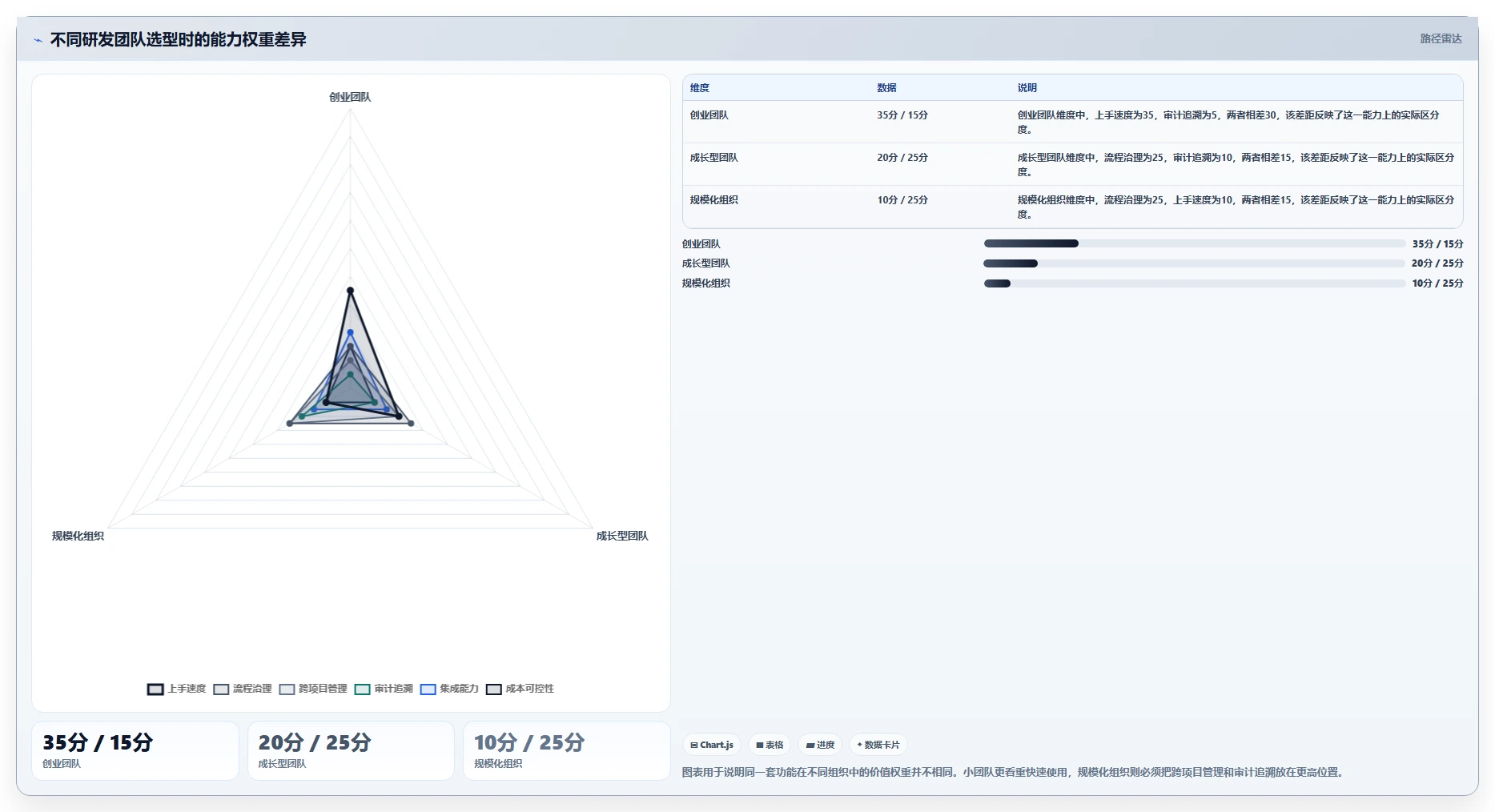
Task: Click the footer note starting 图表用于说明
Action: coord(1015,773)
